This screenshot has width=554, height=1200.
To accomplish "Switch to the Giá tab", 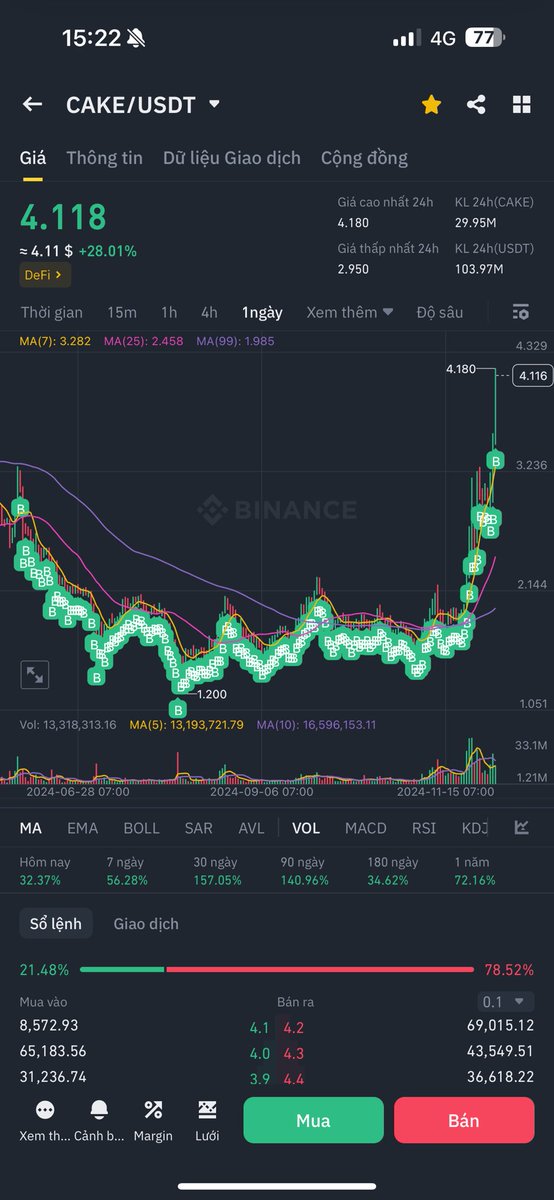I will click(x=33, y=158).
